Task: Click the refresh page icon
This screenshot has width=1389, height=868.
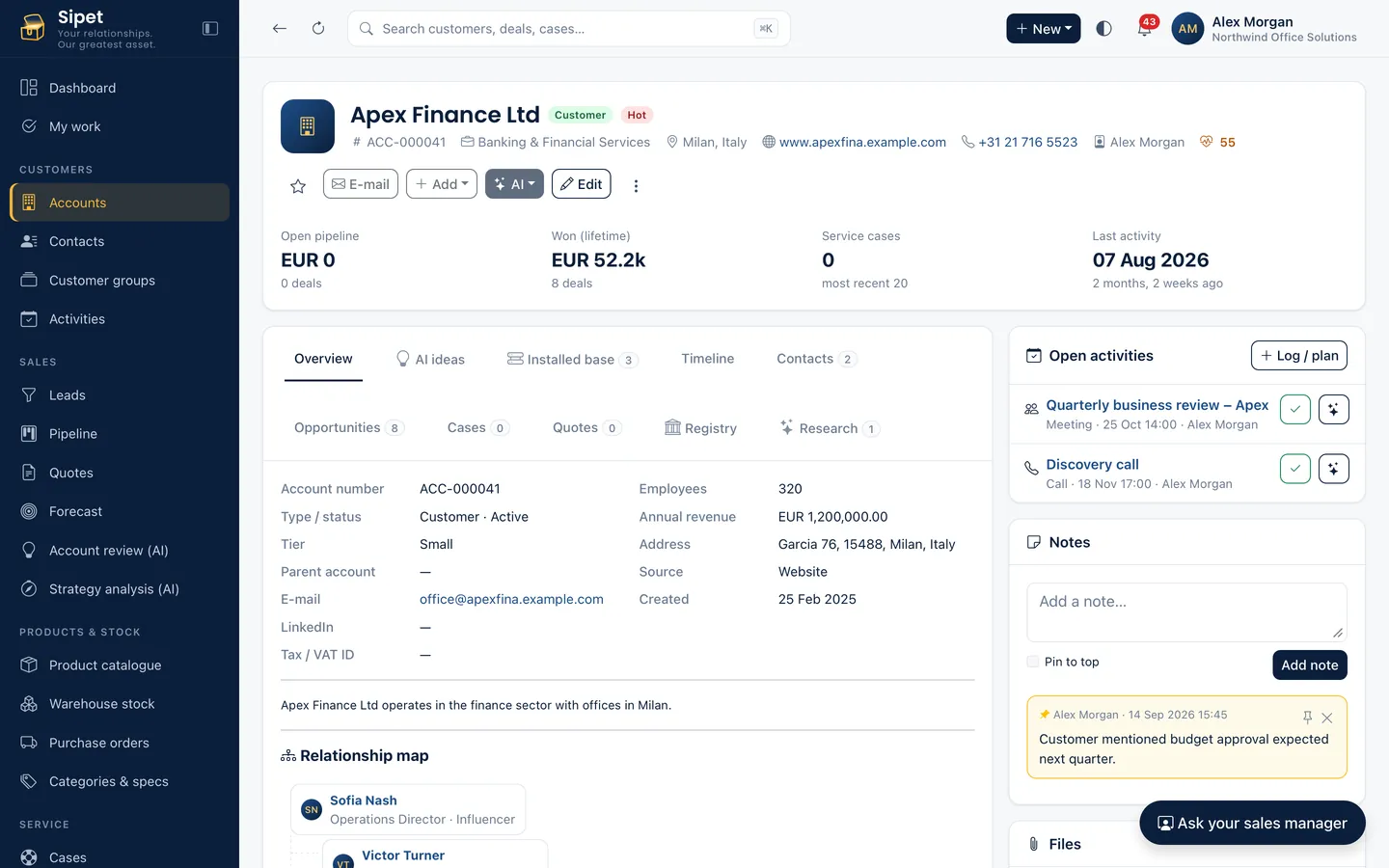Action: [x=318, y=29]
